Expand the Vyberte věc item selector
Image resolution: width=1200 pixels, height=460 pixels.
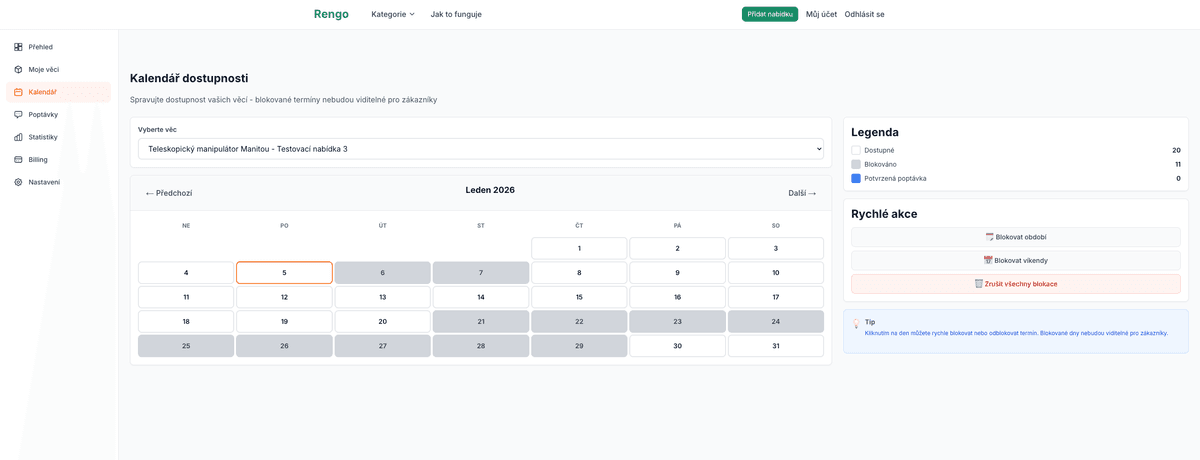pos(480,149)
